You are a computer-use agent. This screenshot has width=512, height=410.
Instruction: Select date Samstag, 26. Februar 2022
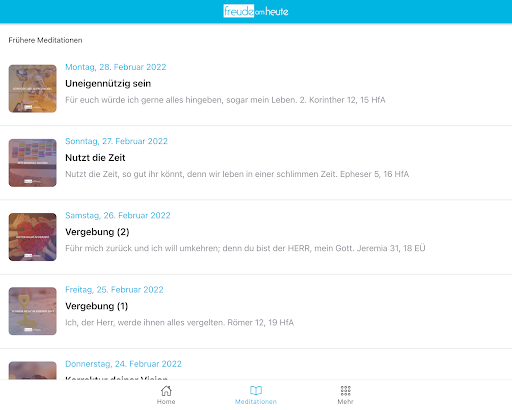coord(118,216)
